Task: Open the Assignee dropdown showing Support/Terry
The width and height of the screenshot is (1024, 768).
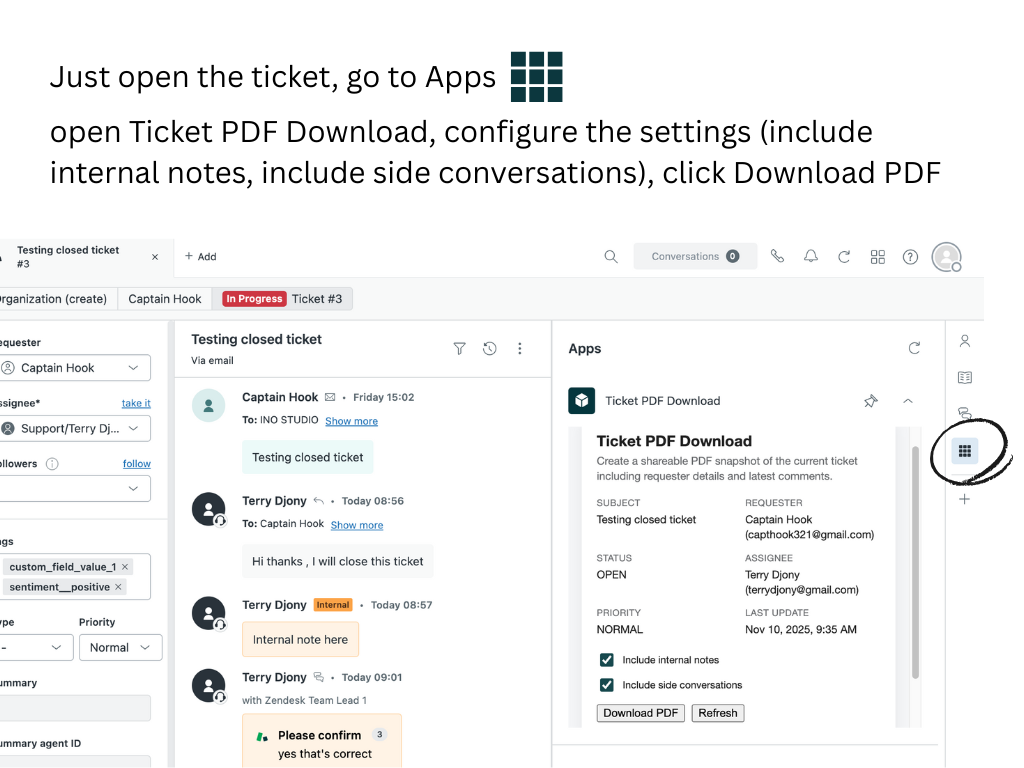Action: tap(76, 428)
